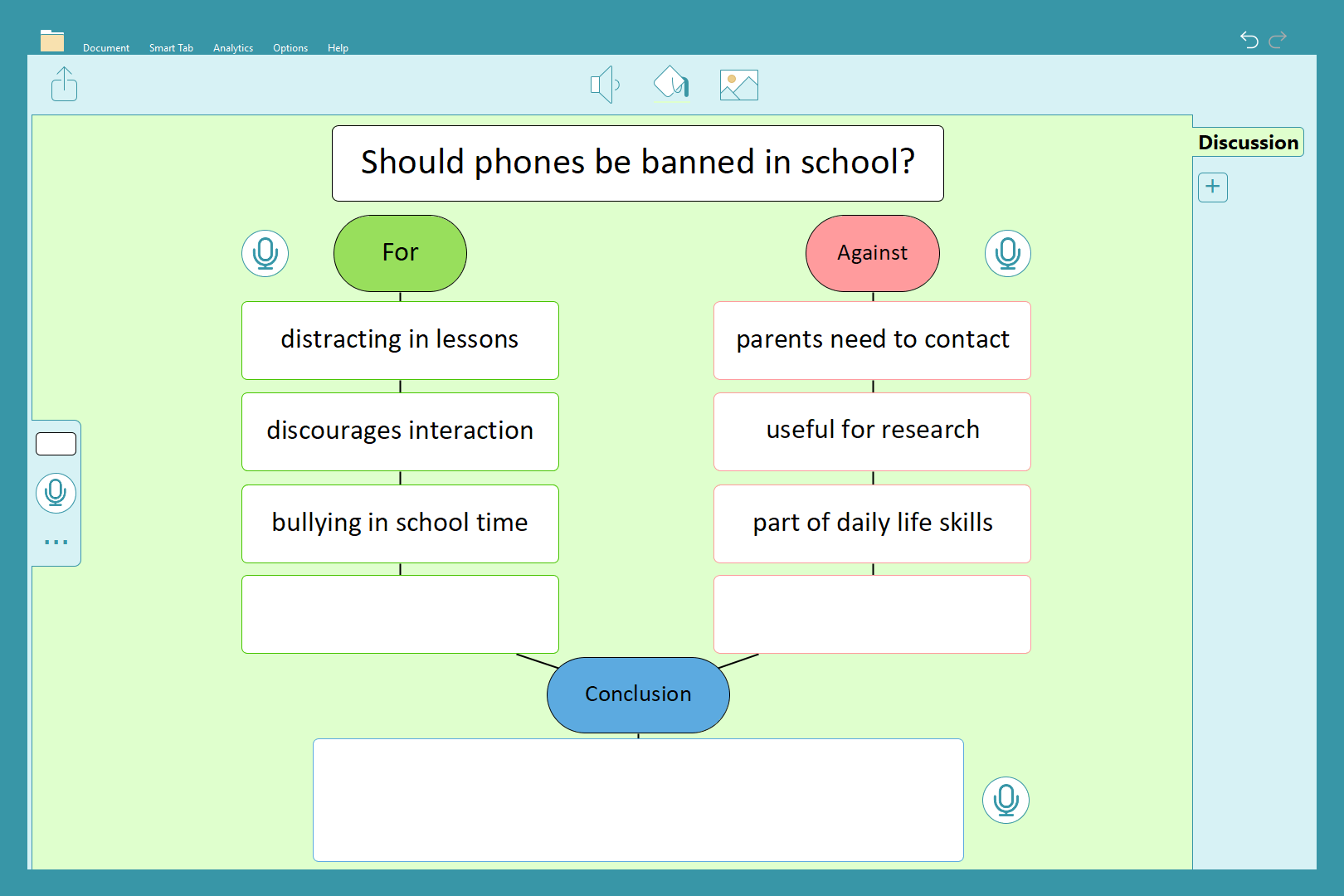
Task: Select the blue Conclusion node
Action: tap(638, 694)
